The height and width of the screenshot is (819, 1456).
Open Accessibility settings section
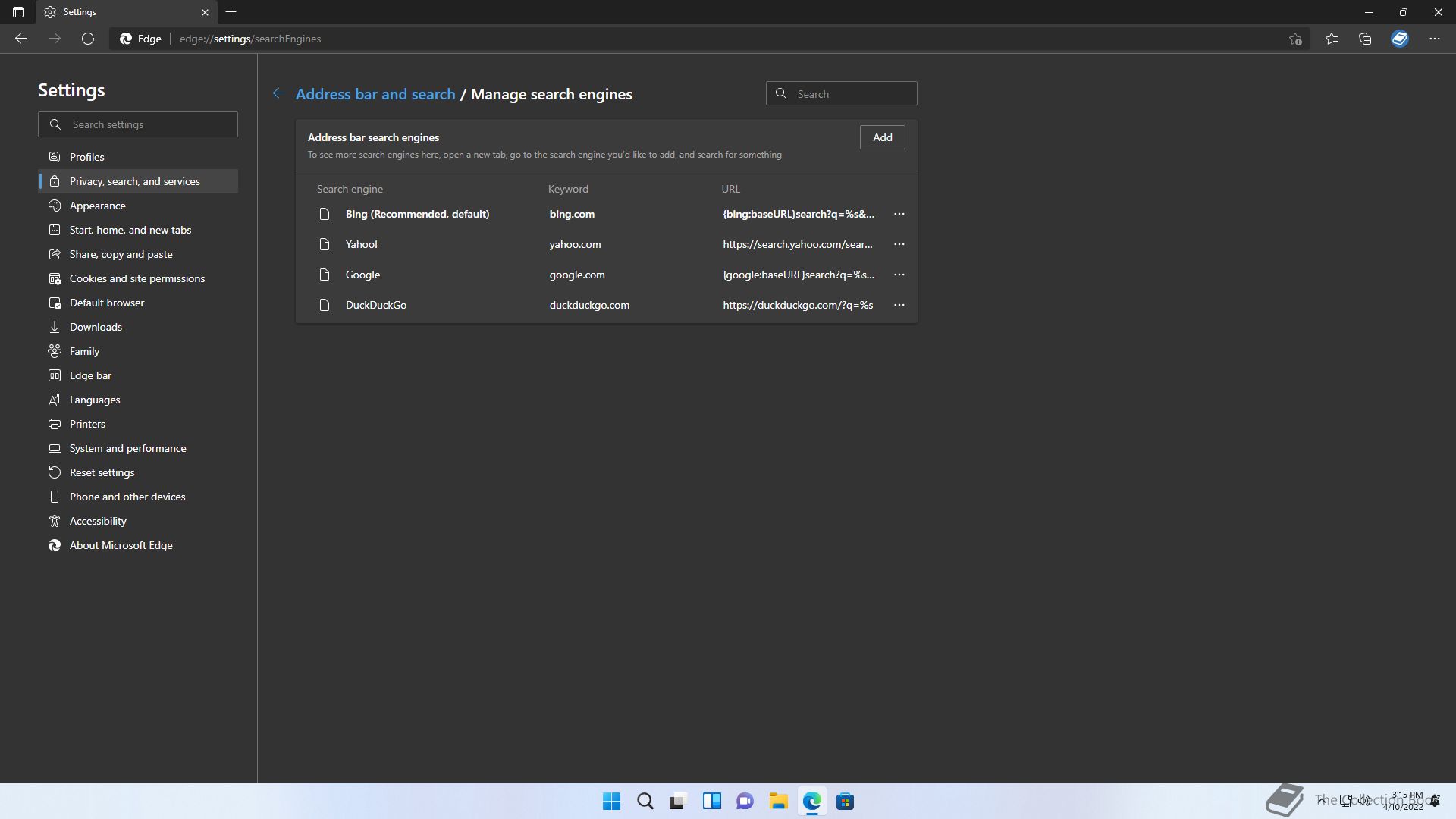click(138, 521)
